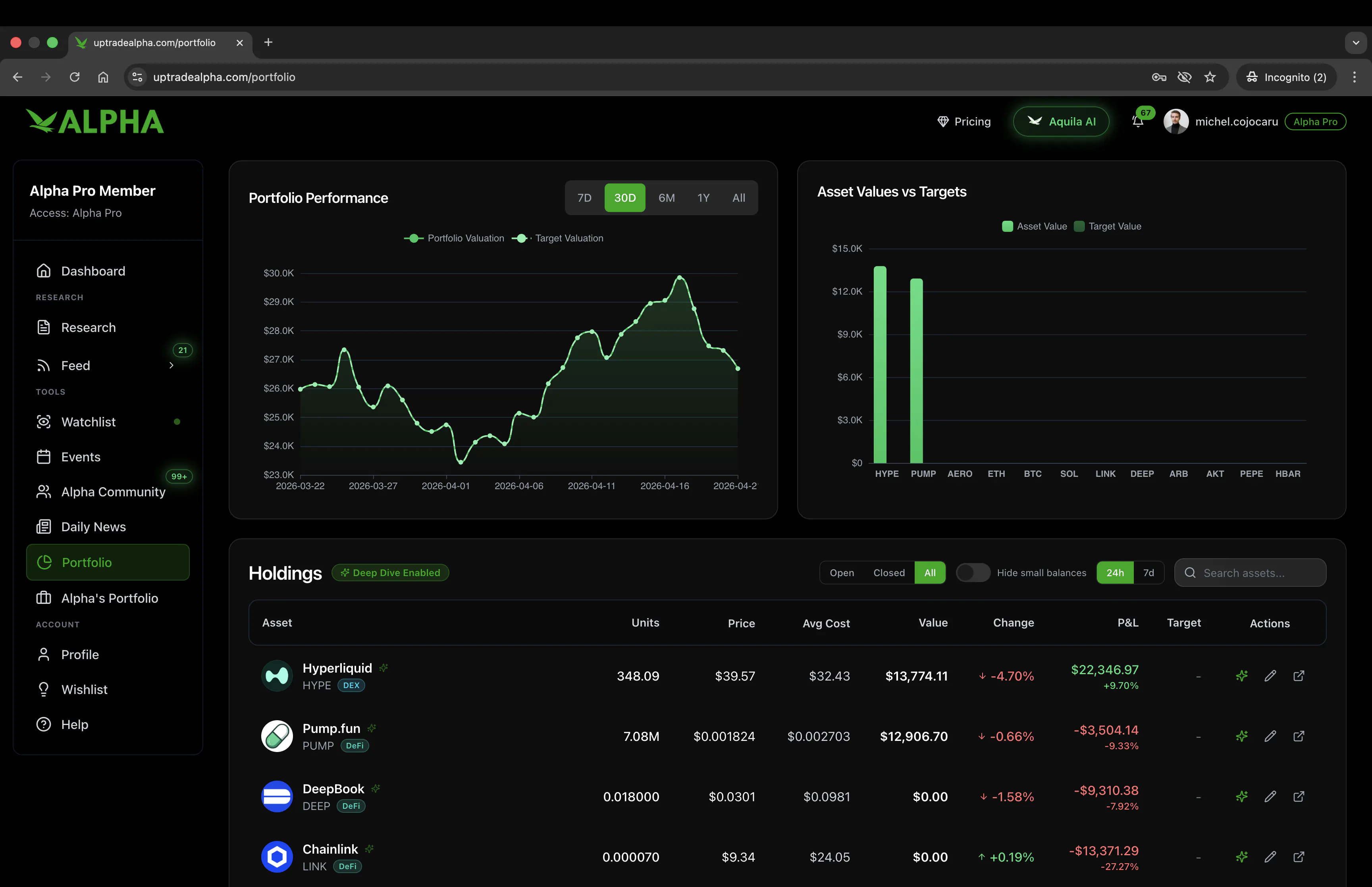This screenshot has width=1372, height=887.
Task: Edit the Hyperliquid holding with pencil icon
Action: tap(1270, 676)
